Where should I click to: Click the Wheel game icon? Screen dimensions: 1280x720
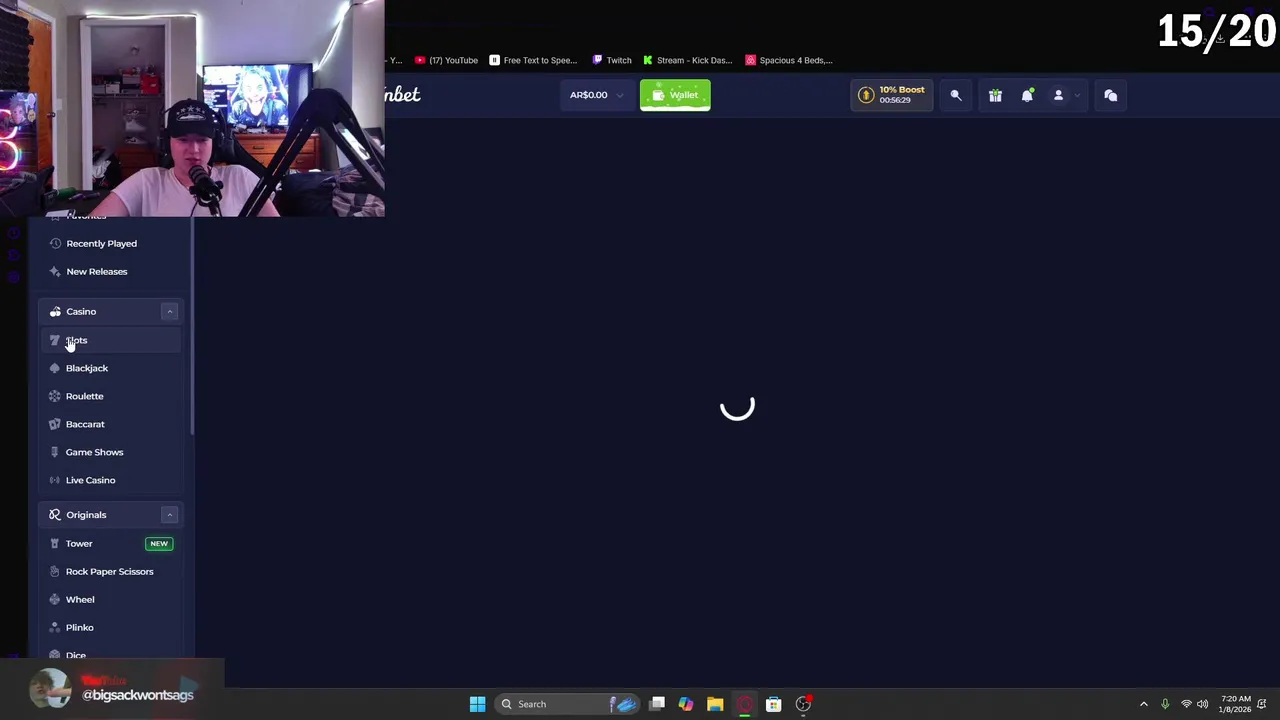pos(55,599)
